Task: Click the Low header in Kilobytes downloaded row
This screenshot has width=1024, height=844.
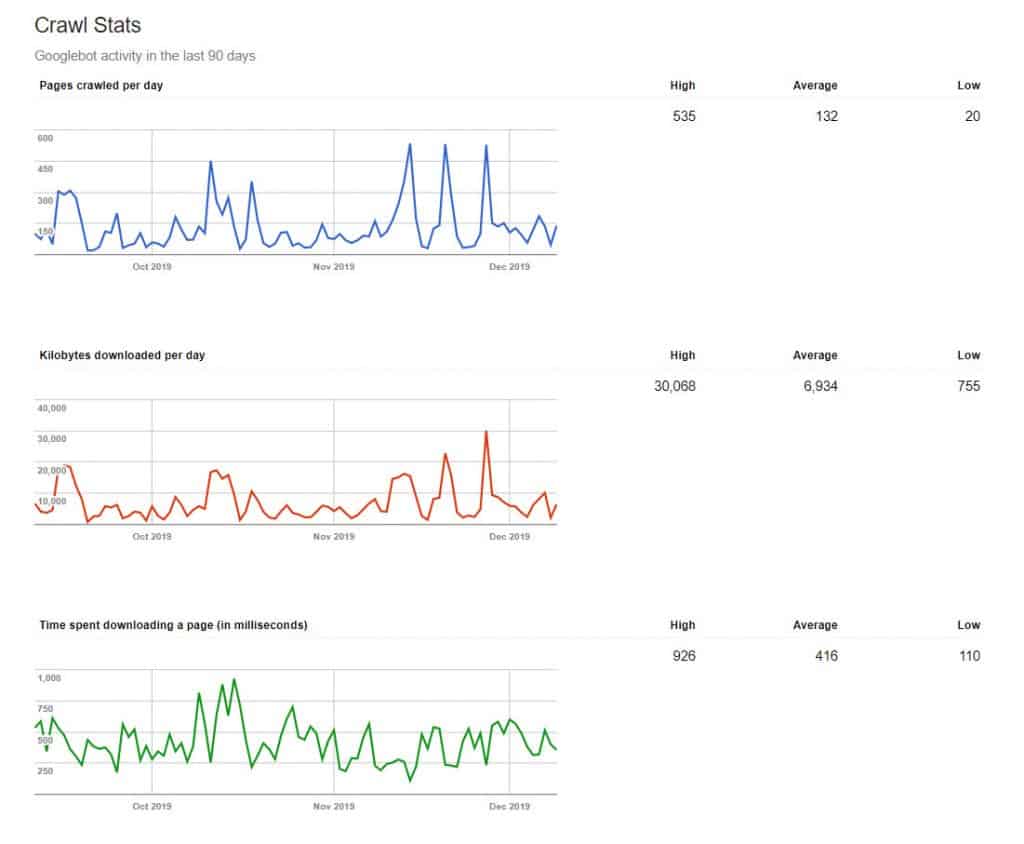Action: (x=969, y=355)
